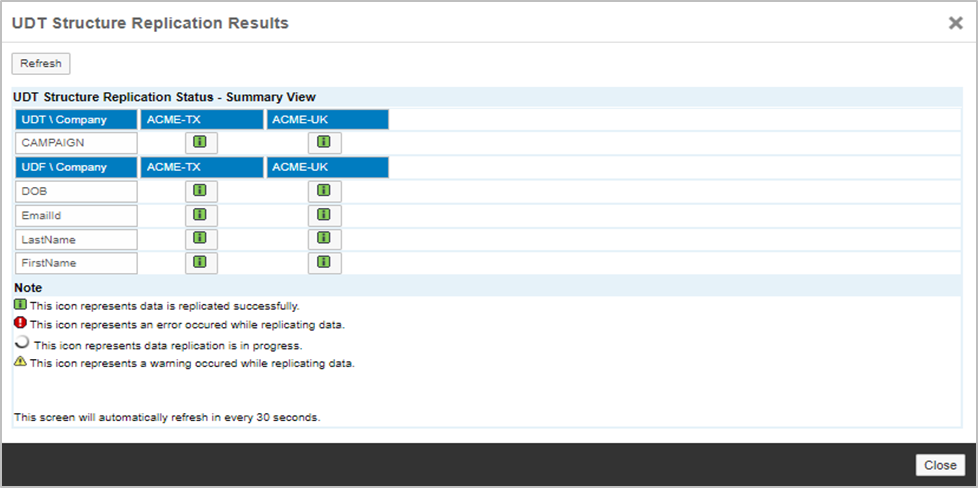Open FirstName status icon for ACME-TX
The image size is (978, 488).
coord(200,263)
